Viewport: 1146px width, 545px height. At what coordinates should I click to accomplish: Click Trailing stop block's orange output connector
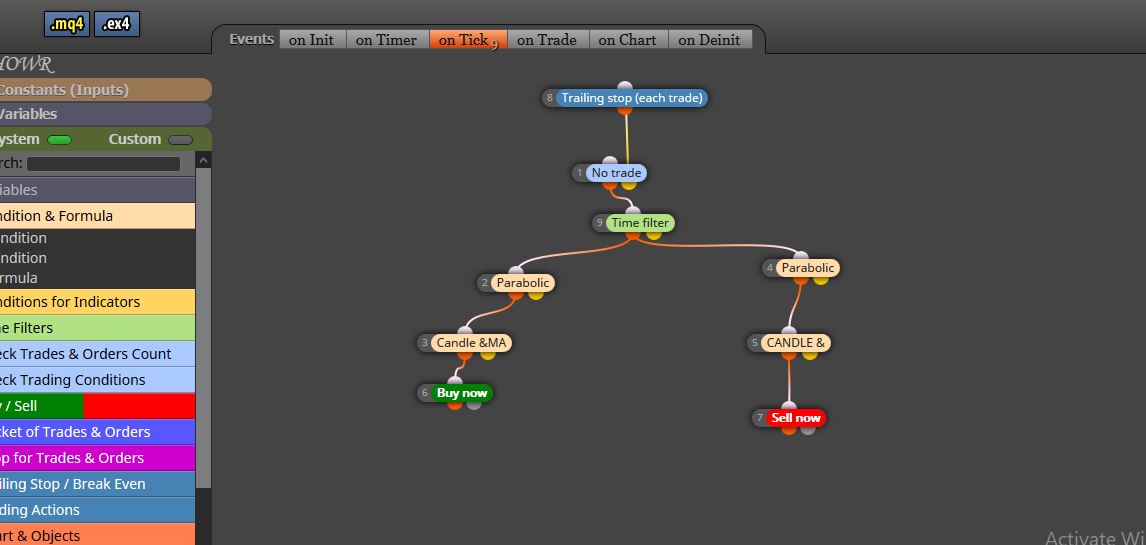pos(625,109)
